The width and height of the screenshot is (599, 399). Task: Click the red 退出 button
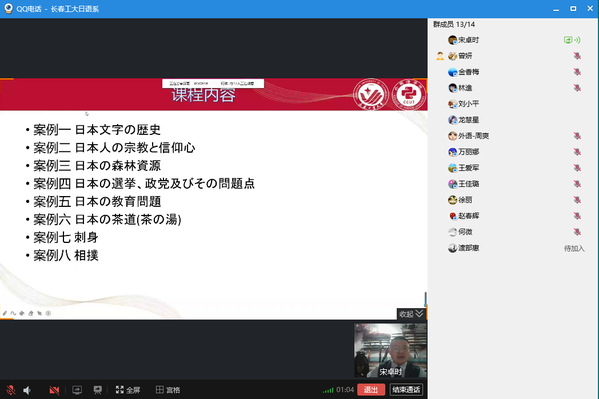(x=371, y=389)
